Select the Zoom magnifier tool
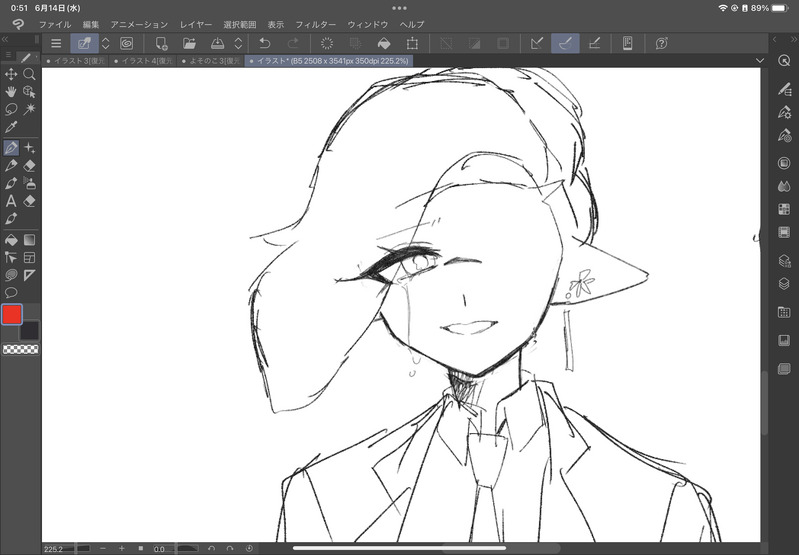 click(x=30, y=74)
